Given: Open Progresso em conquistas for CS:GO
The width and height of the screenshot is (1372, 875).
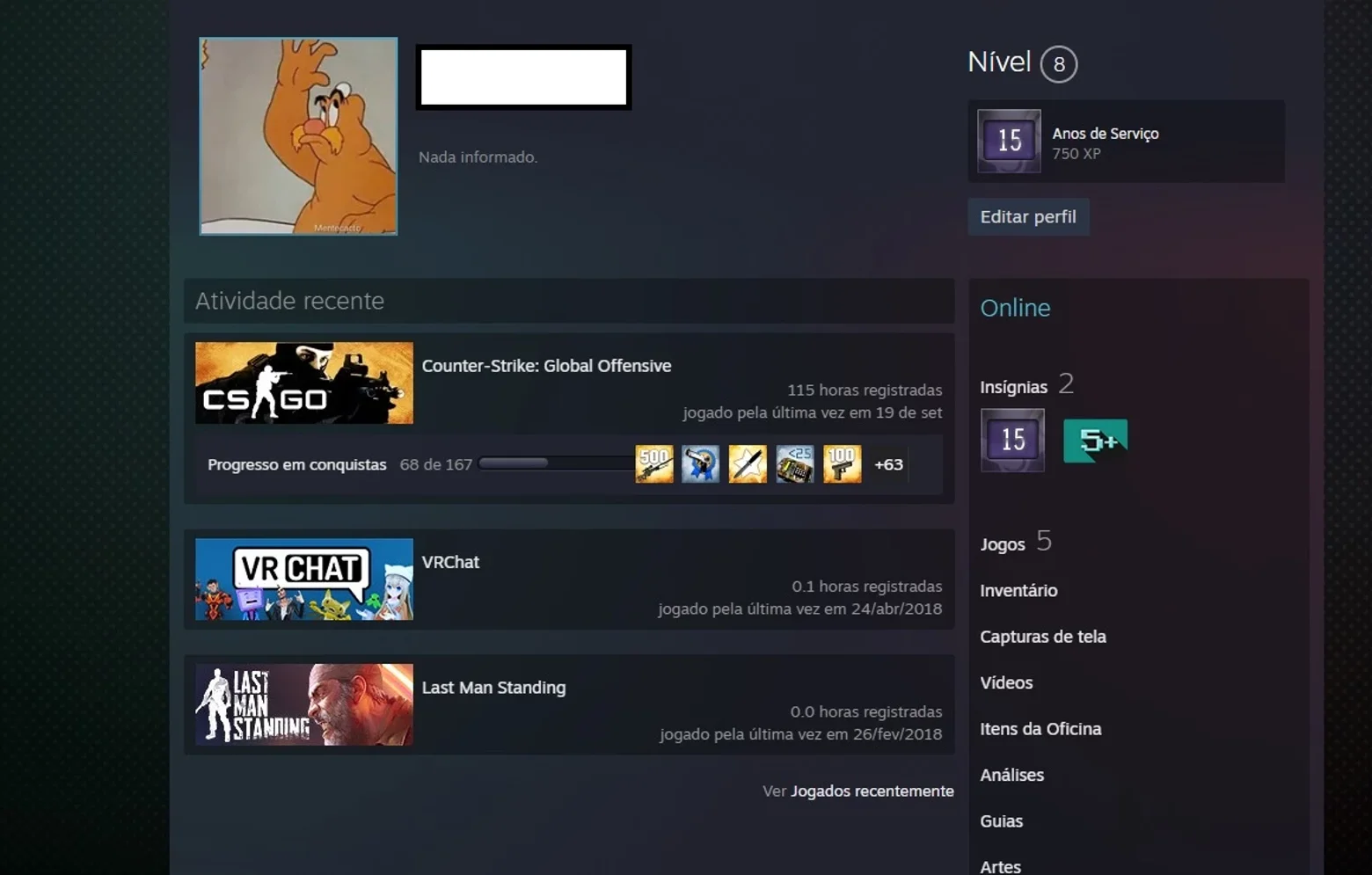Looking at the screenshot, I should pyautogui.click(x=297, y=464).
